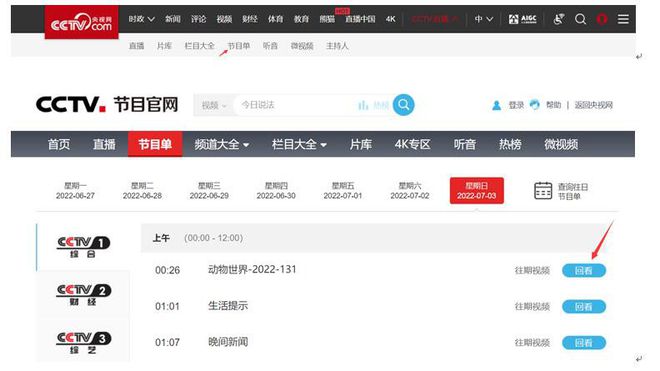Go to 听音 tab in gray navigation bar
660x371 pixels.
click(x=465, y=144)
